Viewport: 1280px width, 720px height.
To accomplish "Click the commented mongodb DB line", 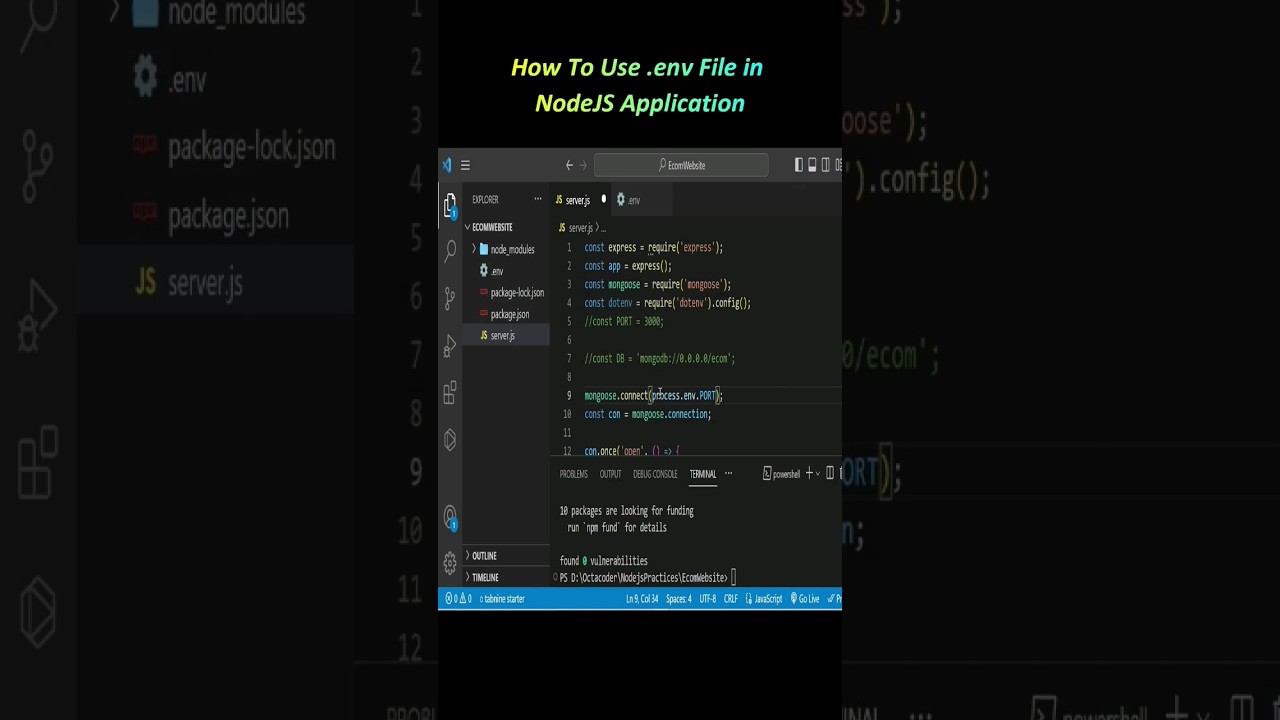I will (660, 359).
